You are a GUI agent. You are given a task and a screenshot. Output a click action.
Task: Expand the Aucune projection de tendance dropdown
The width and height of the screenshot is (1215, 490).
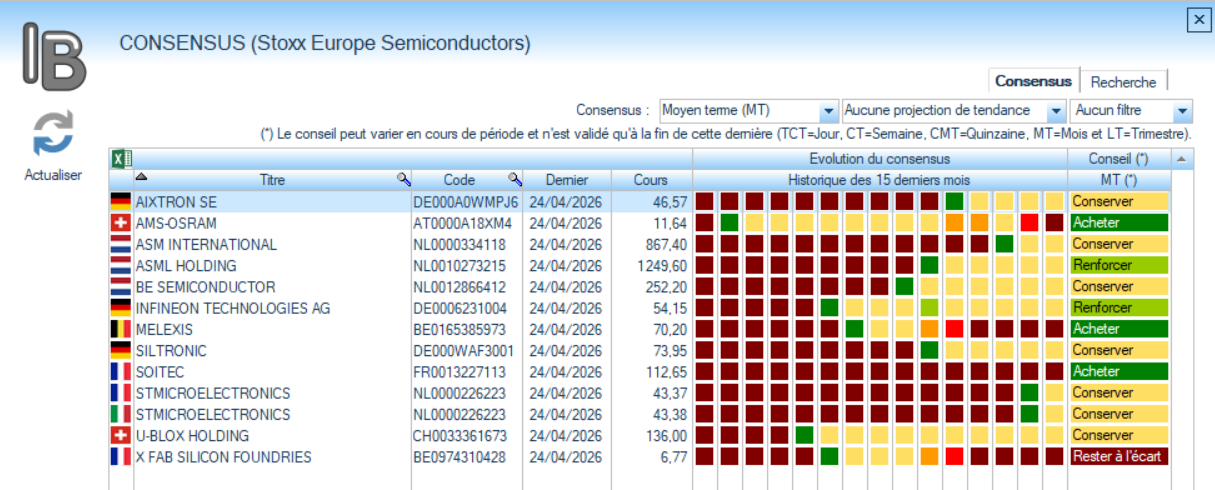click(x=1055, y=110)
